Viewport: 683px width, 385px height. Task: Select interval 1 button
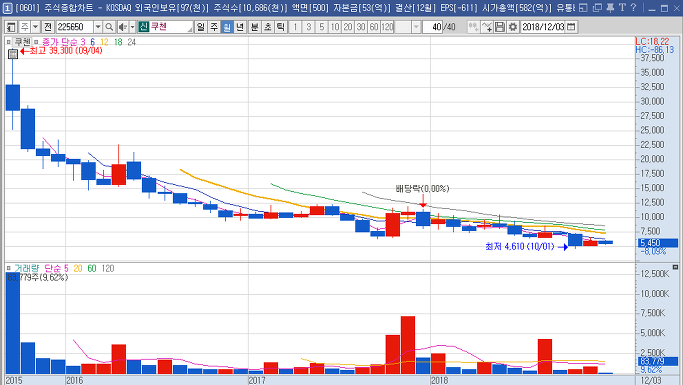tap(295, 27)
